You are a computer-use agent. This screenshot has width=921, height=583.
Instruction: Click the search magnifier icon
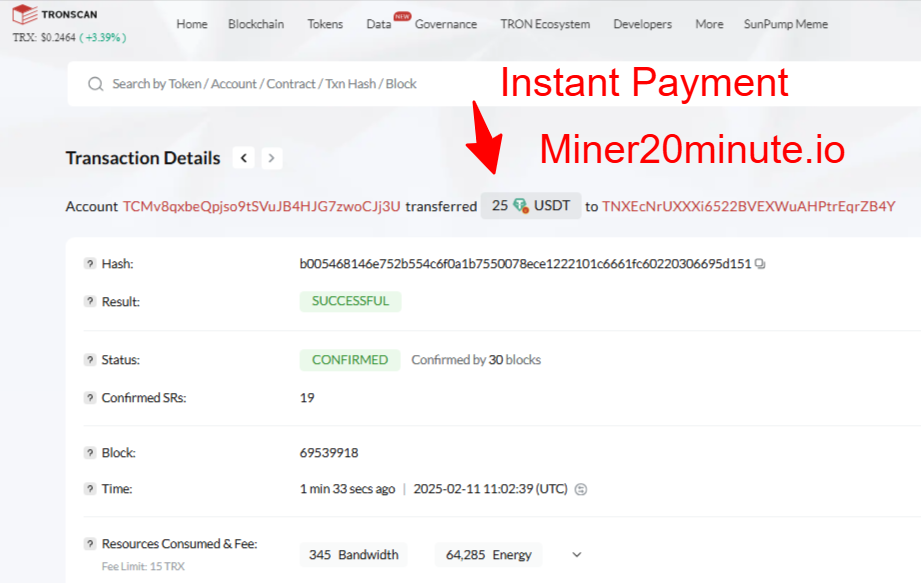coord(96,84)
